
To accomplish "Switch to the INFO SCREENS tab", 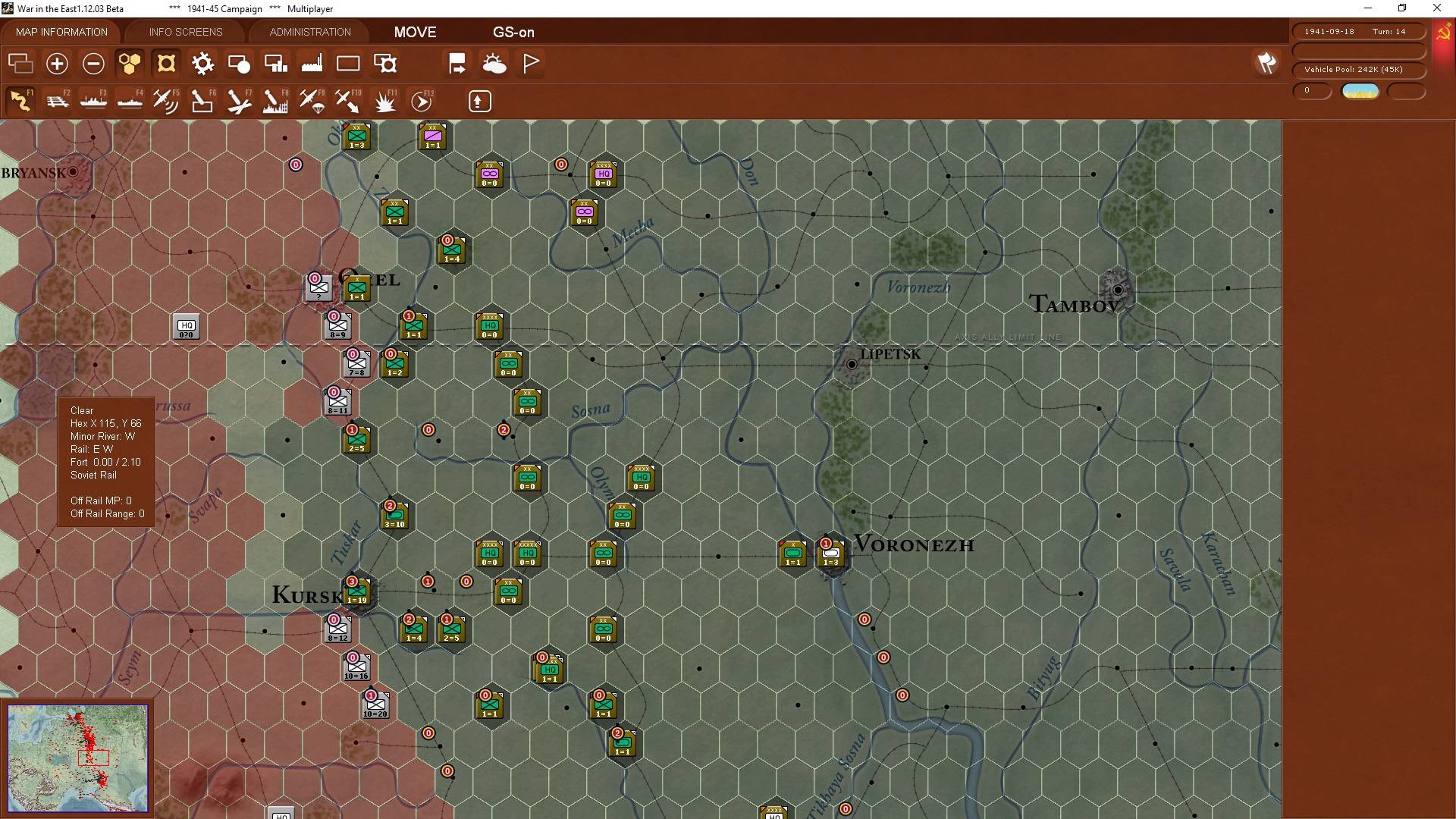I will [186, 32].
